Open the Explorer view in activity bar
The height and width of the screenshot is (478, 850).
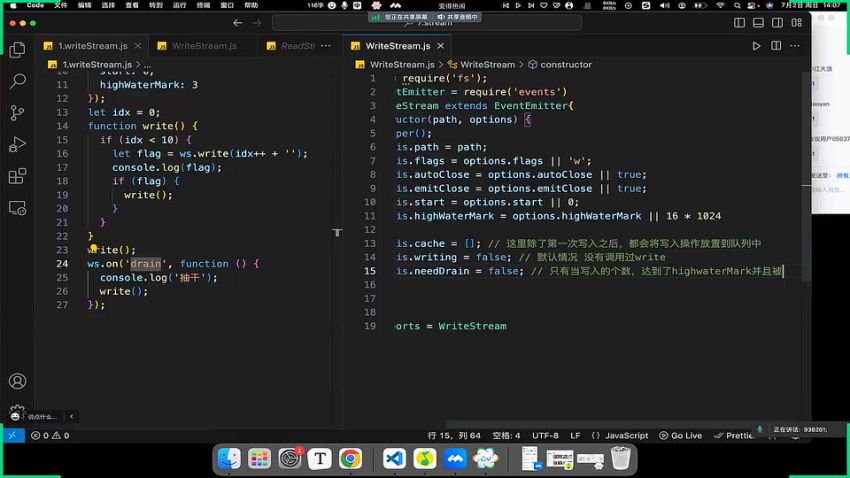click(17, 50)
